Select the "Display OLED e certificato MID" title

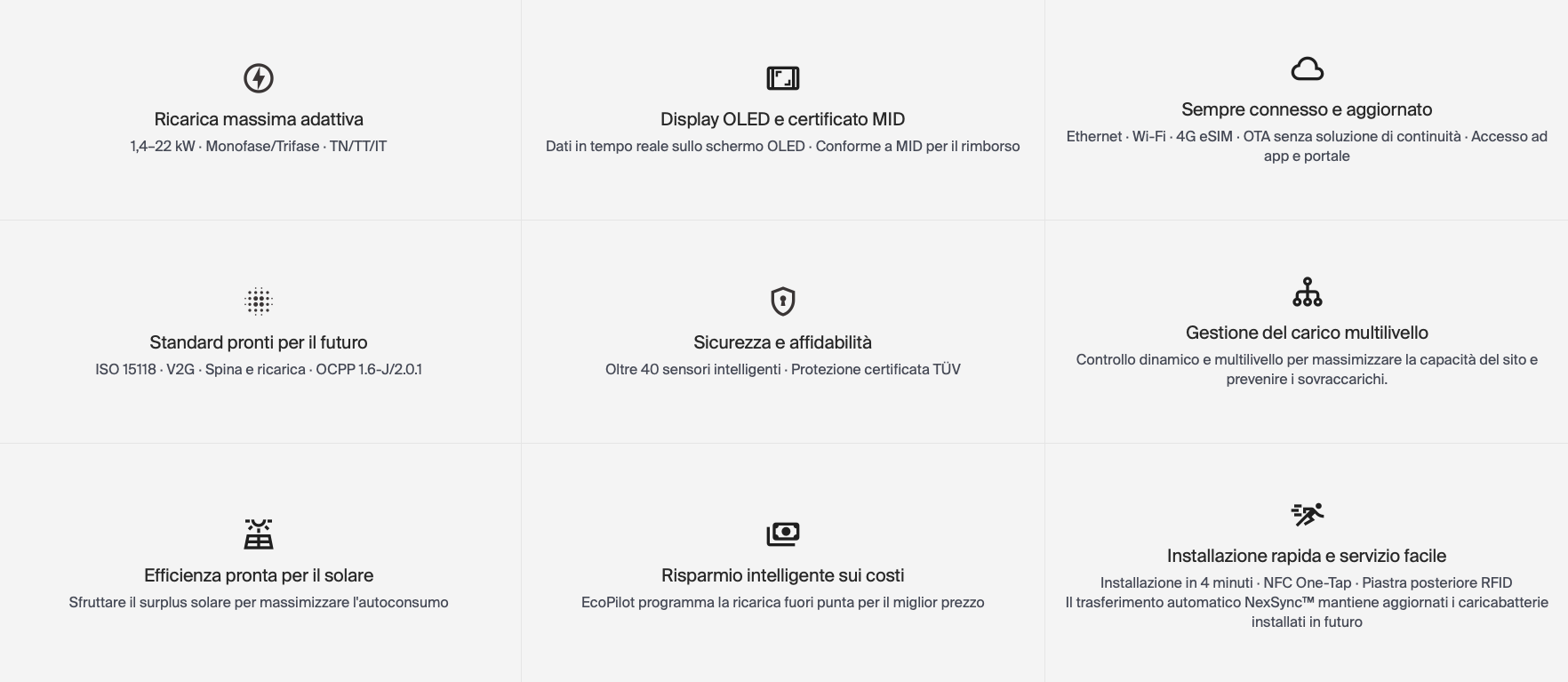tap(782, 119)
